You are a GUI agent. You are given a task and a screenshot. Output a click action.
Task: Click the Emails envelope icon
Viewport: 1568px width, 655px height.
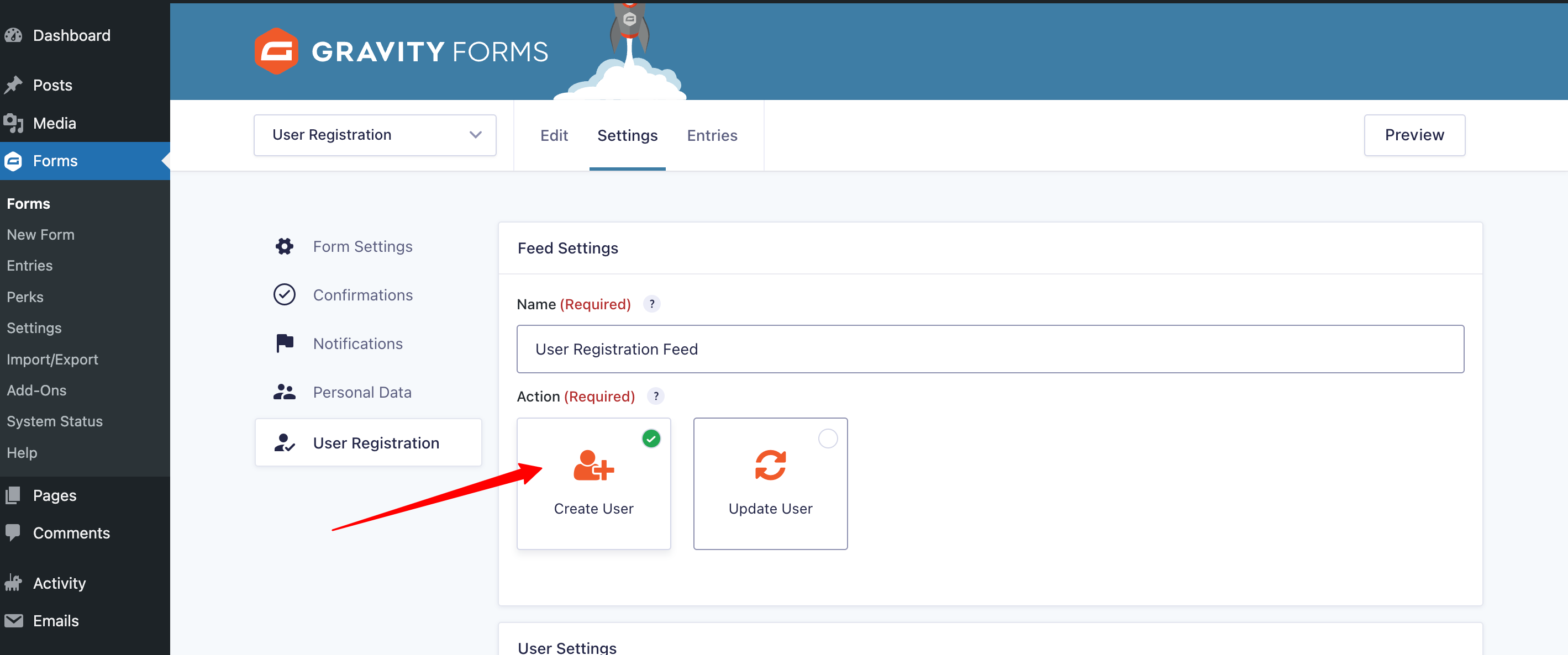pos(13,620)
